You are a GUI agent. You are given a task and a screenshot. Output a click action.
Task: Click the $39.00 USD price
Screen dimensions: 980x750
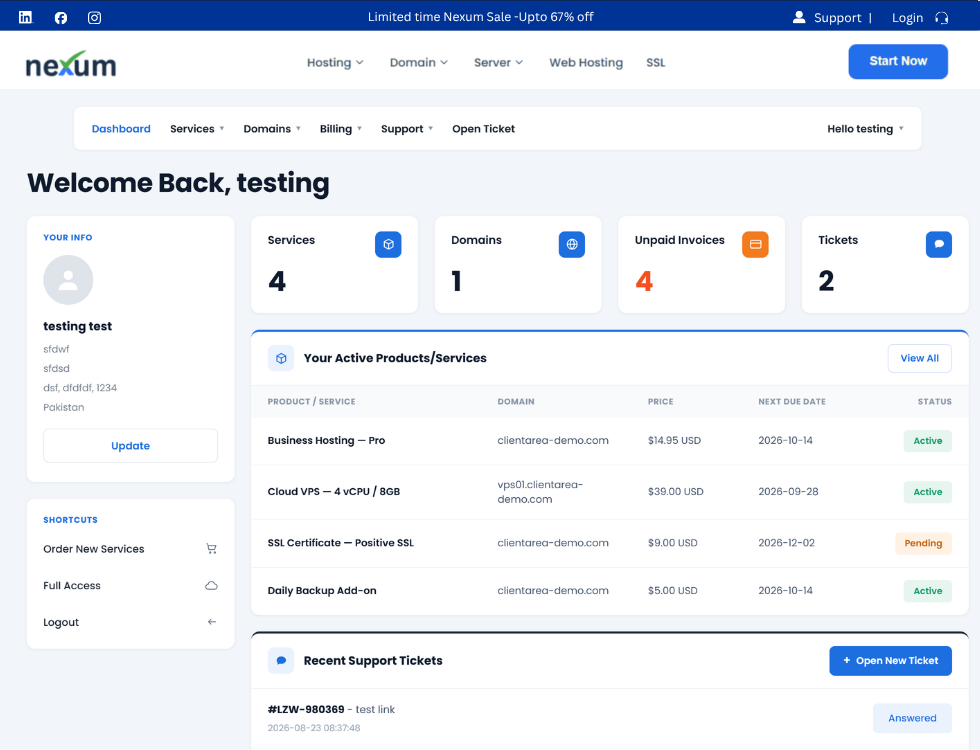click(676, 492)
